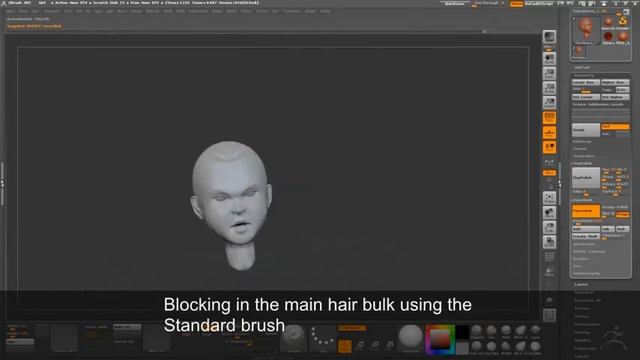Expand the Layers section
The image size is (640, 360).
click(x=581, y=284)
